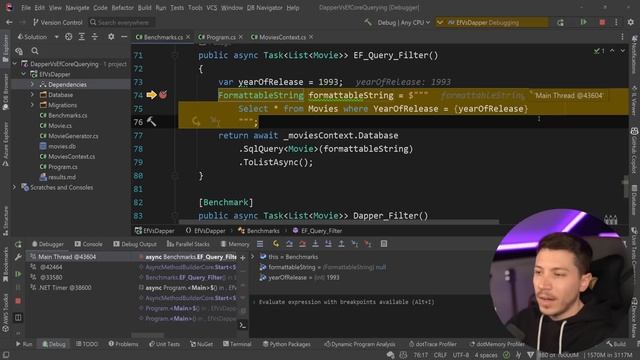The image size is (640, 360).
Task: Open the Parallel Stacks tab
Action: click(x=188, y=244)
